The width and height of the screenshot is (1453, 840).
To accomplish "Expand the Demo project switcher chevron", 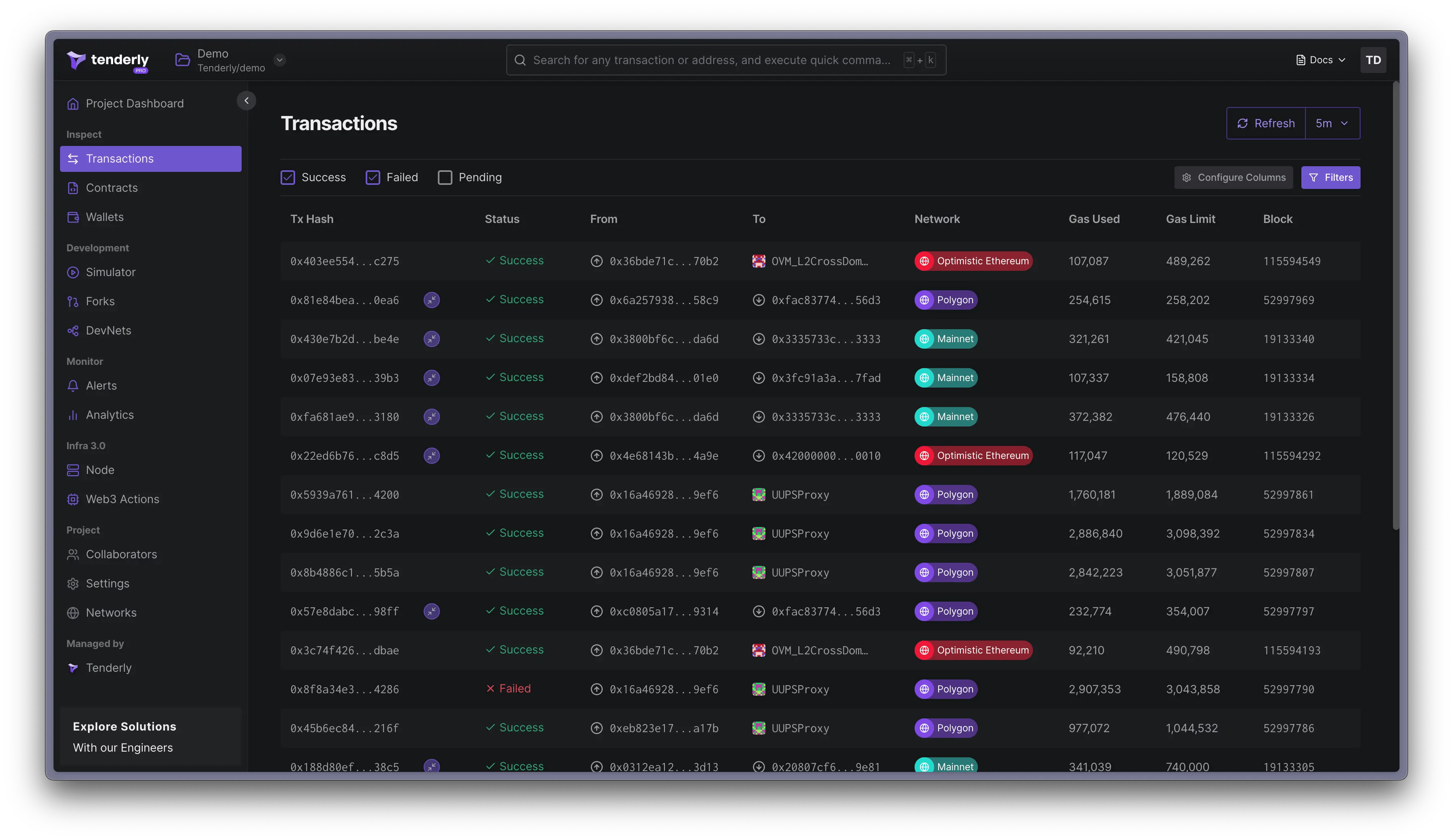I will 280,60.
